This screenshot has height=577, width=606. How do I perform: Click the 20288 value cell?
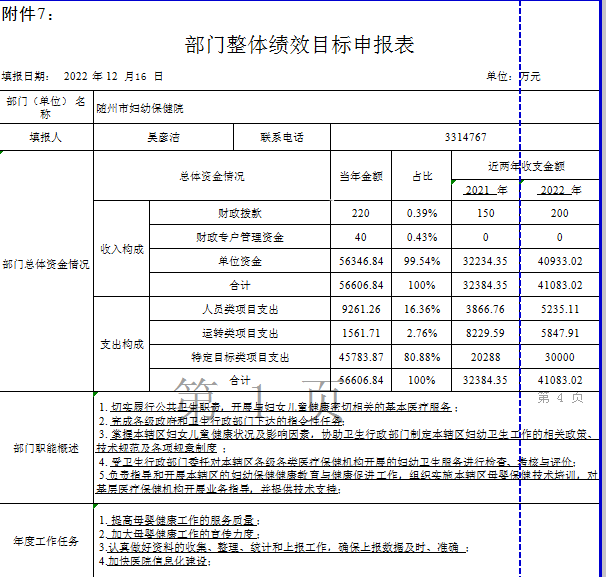pos(485,357)
